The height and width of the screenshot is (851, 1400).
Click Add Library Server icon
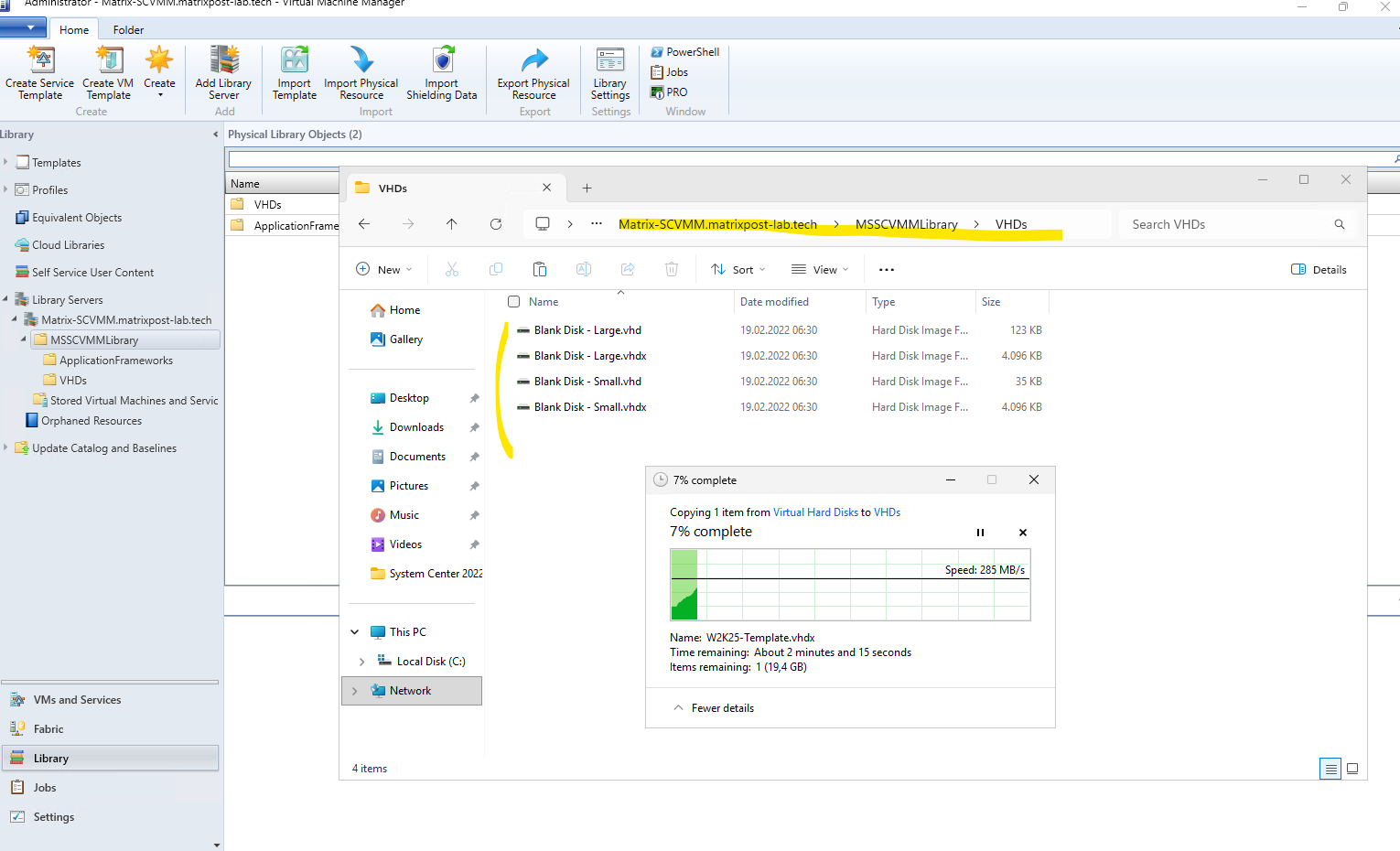pos(223,72)
